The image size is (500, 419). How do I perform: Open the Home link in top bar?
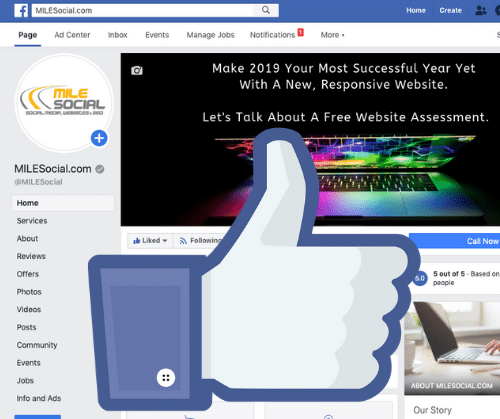pyautogui.click(x=416, y=10)
